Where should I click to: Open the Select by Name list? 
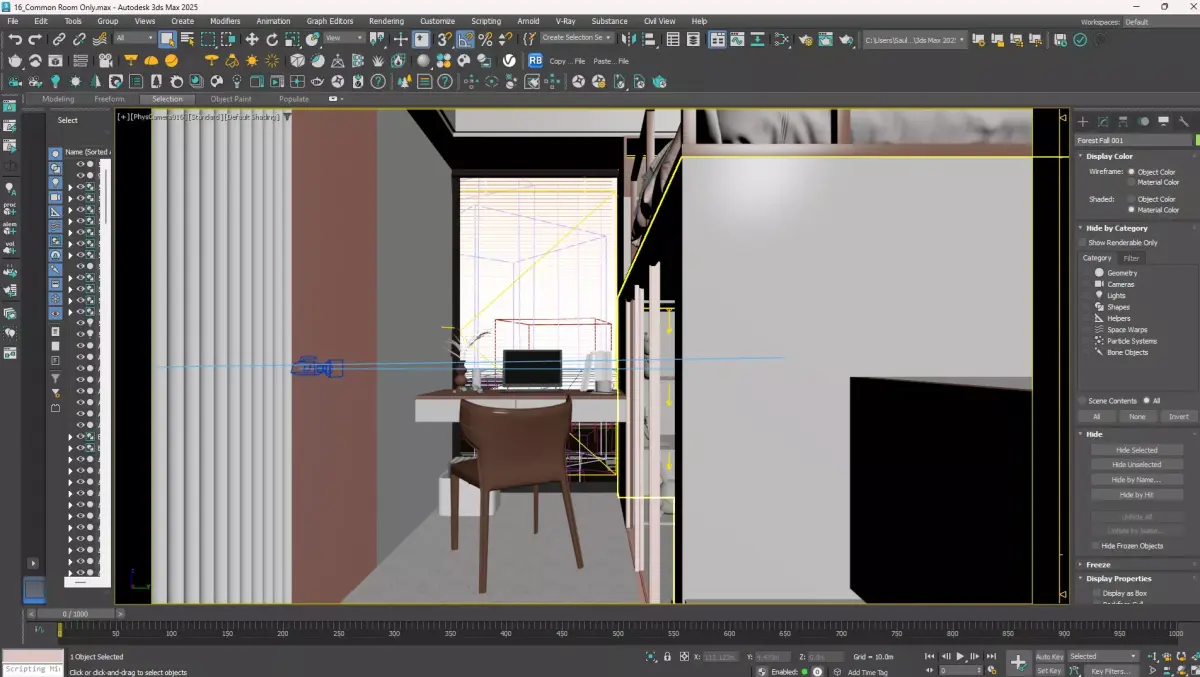(x=187, y=39)
